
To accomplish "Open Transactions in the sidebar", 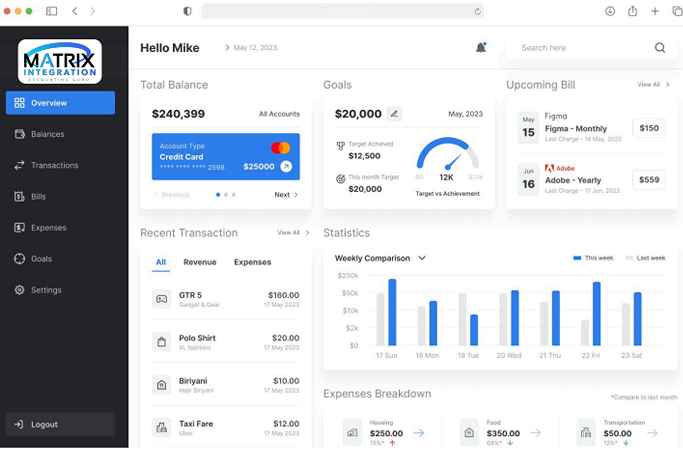I will pos(54,165).
